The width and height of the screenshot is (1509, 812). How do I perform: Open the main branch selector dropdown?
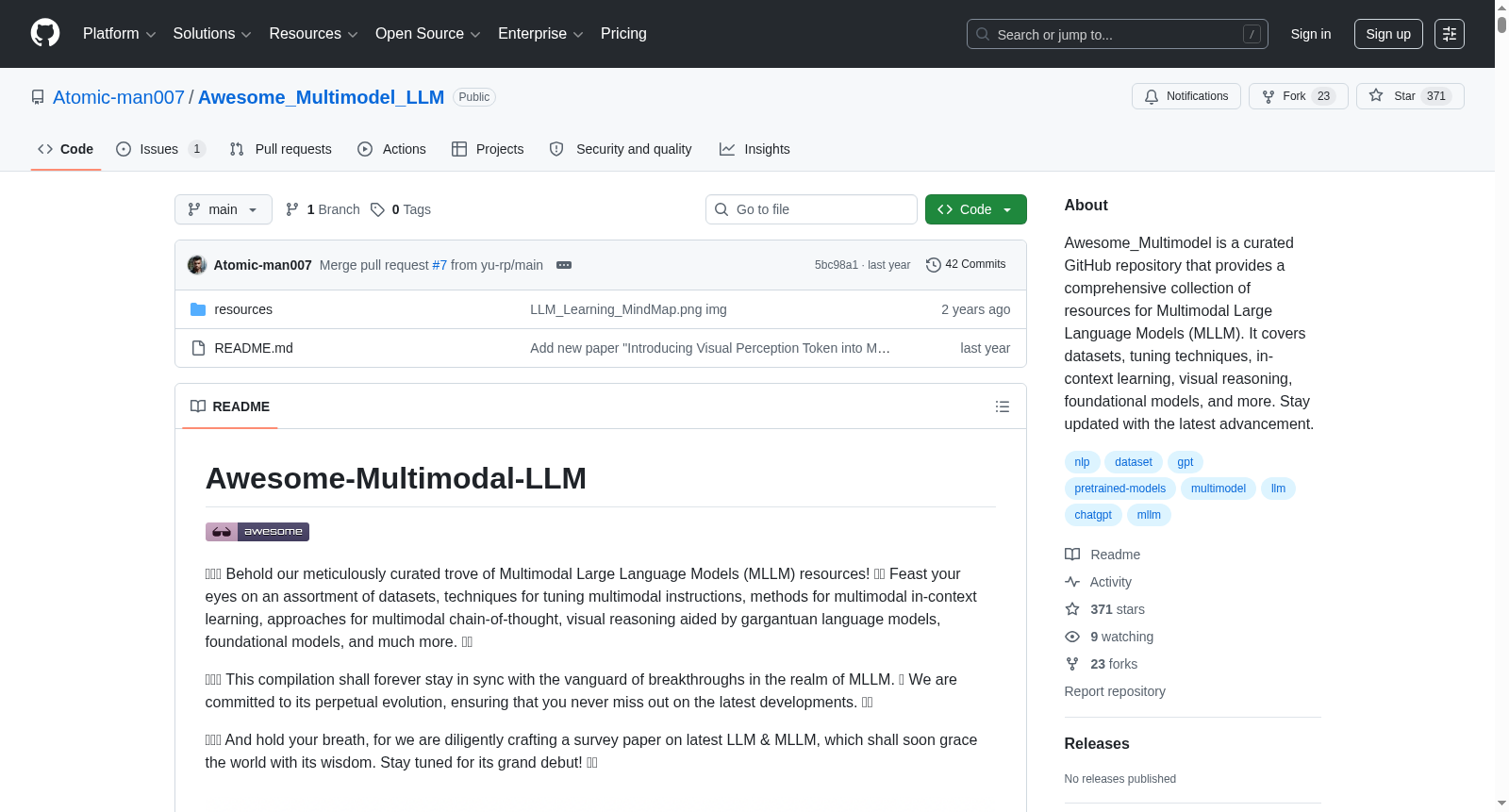point(224,209)
